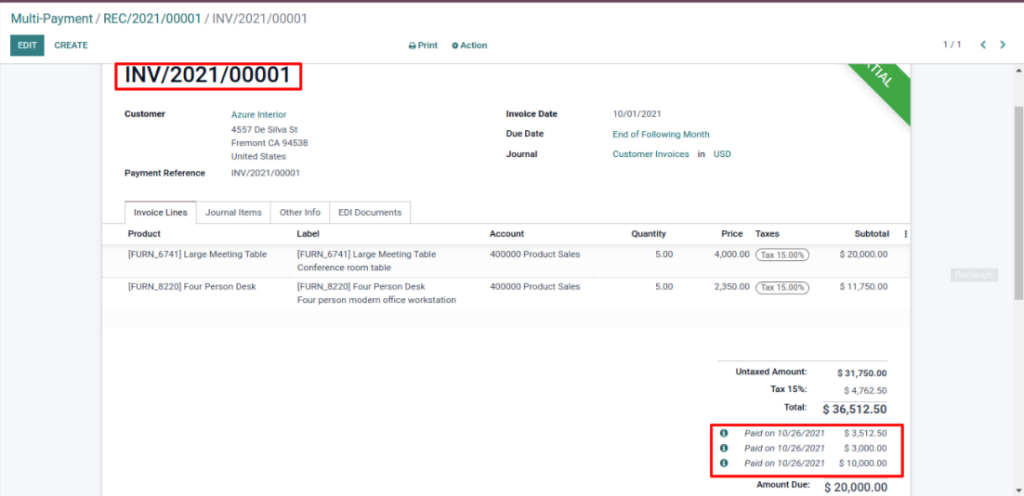1024x496 pixels.
Task: Open USD currency link
Action: 722,154
